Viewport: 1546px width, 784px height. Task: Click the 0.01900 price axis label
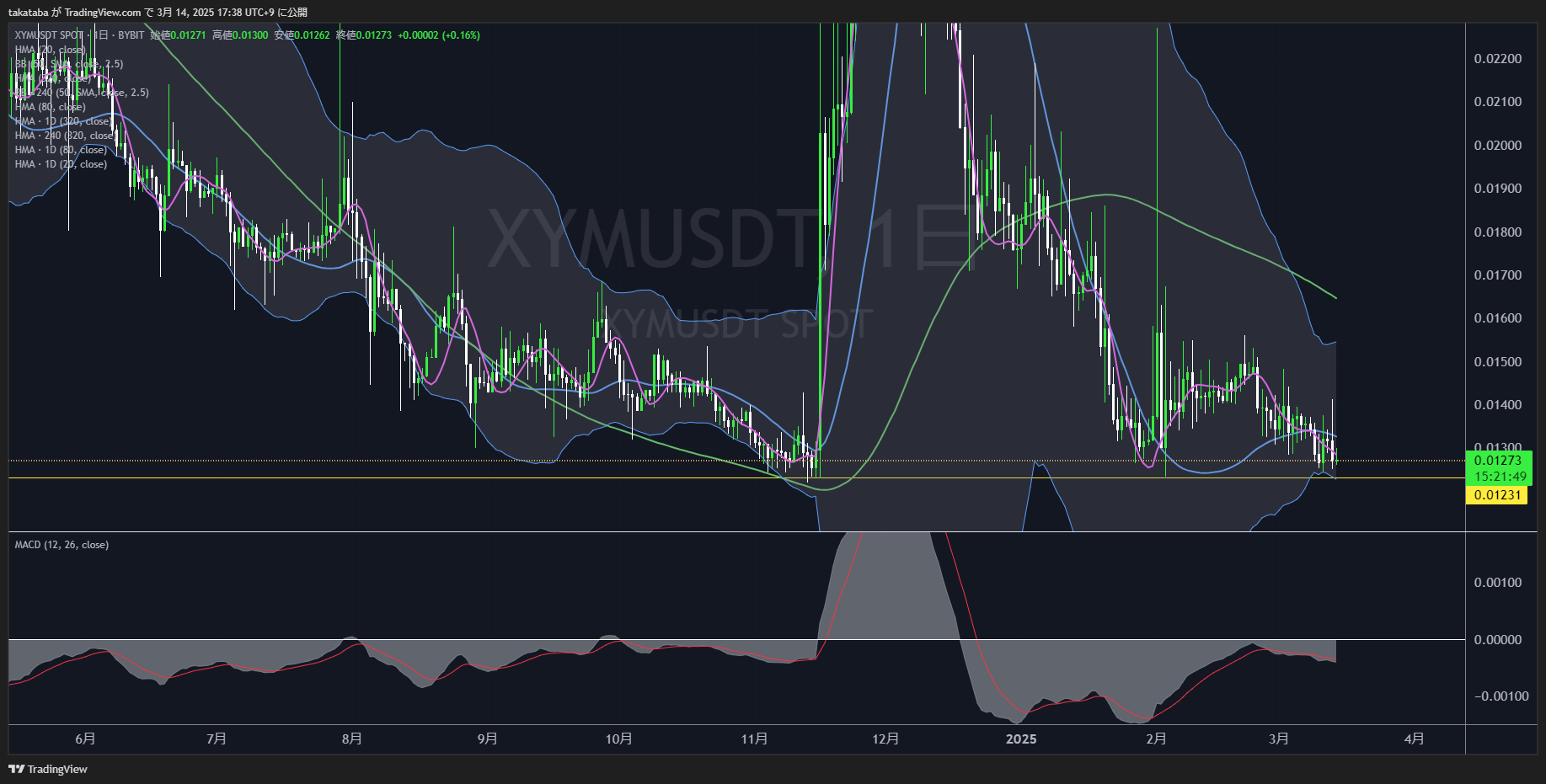point(1498,189)
